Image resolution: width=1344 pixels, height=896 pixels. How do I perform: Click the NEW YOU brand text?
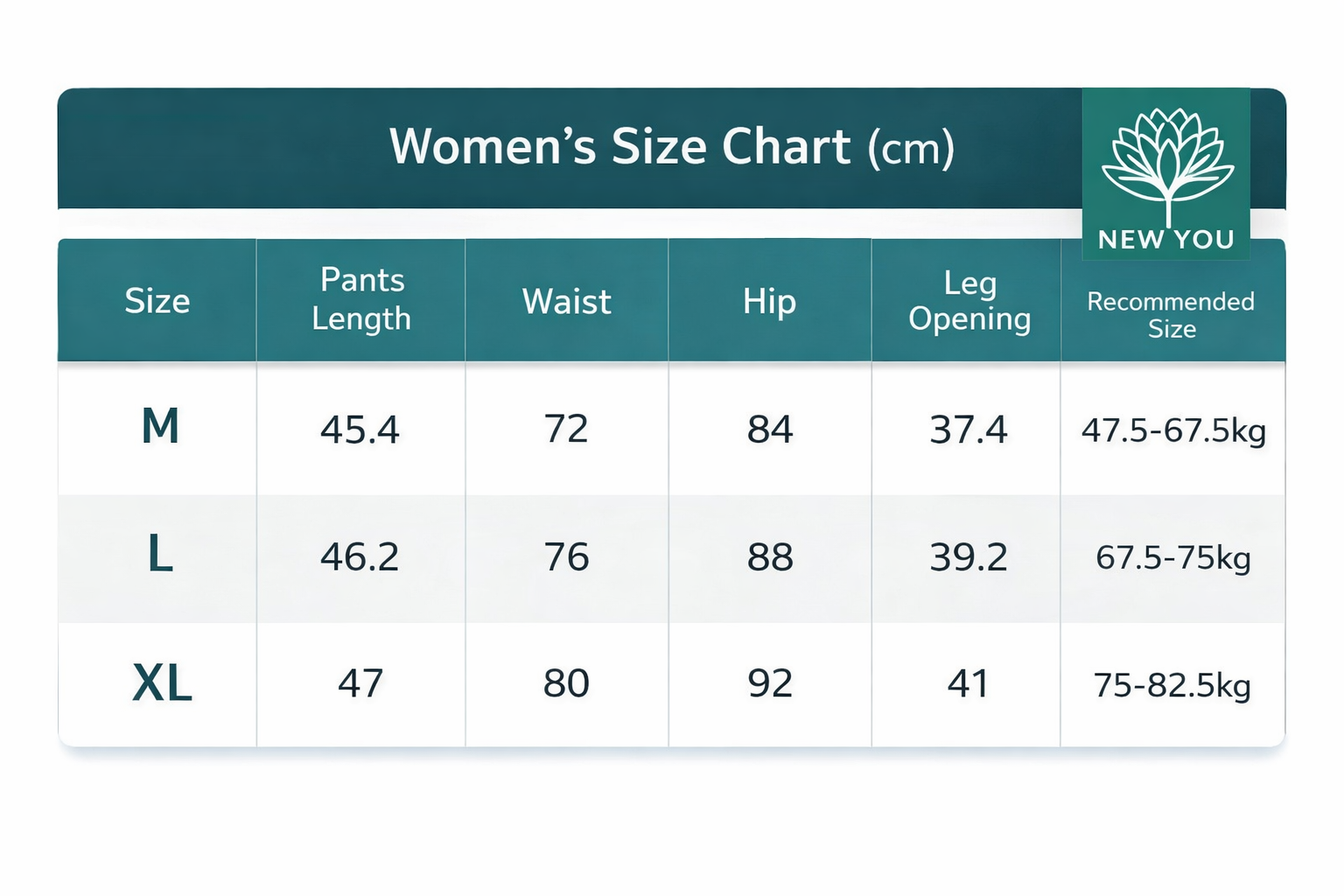1166,240
